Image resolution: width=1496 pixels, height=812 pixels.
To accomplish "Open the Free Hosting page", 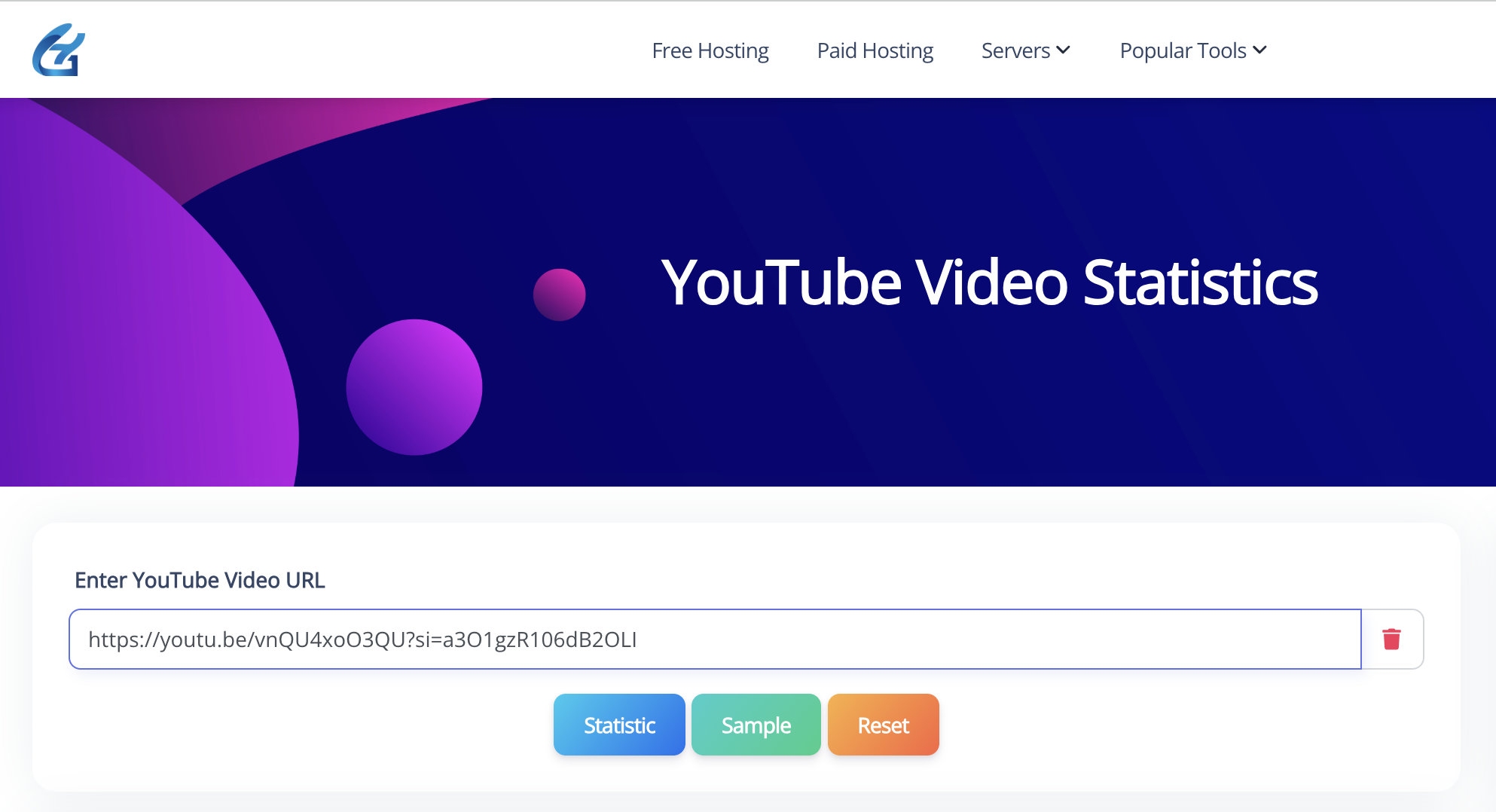I will pyautogui.click(x=710, y=50).
